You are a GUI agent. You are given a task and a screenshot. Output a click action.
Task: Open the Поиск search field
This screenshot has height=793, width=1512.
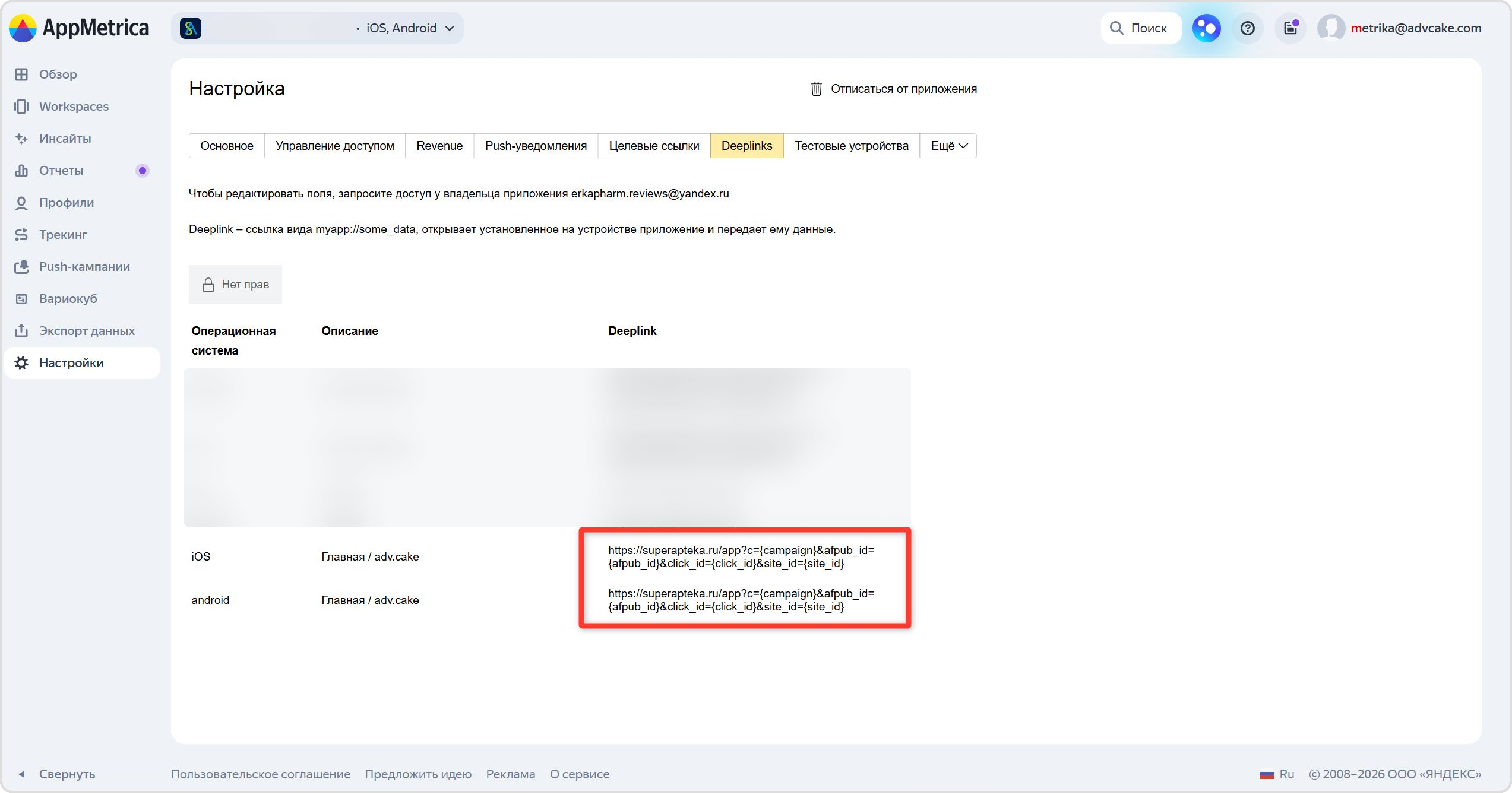click(1141, 28)
